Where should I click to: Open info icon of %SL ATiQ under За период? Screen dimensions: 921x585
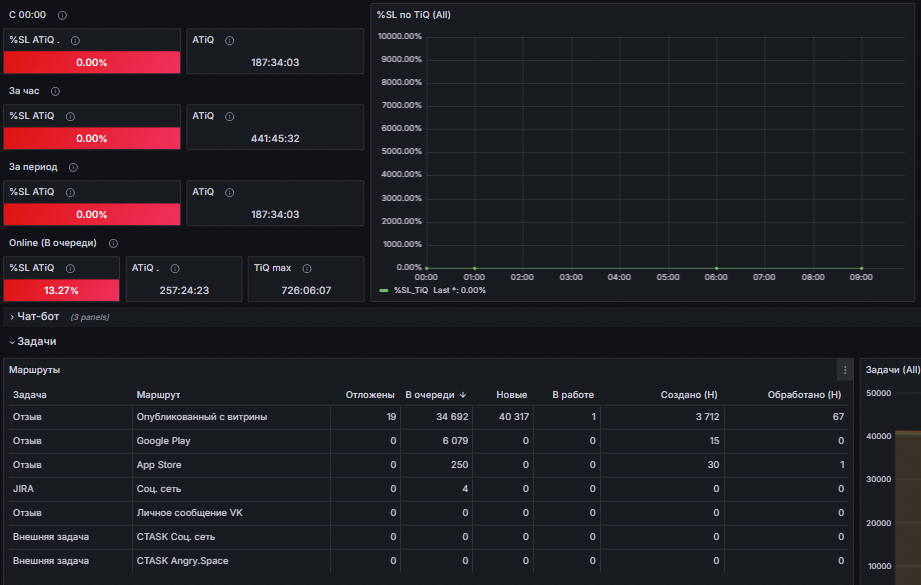coord(70,193)
